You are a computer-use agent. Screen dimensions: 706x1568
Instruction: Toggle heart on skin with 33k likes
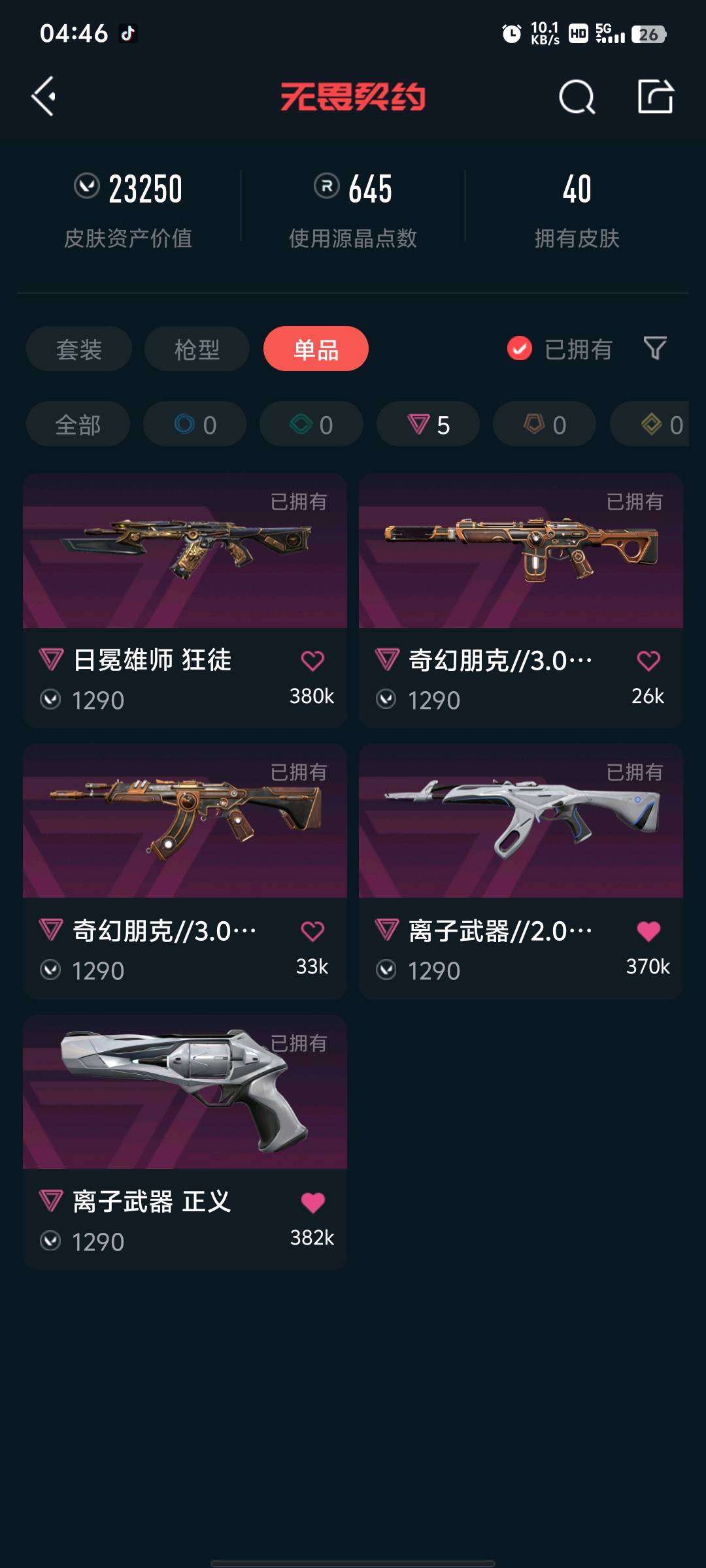312,931
